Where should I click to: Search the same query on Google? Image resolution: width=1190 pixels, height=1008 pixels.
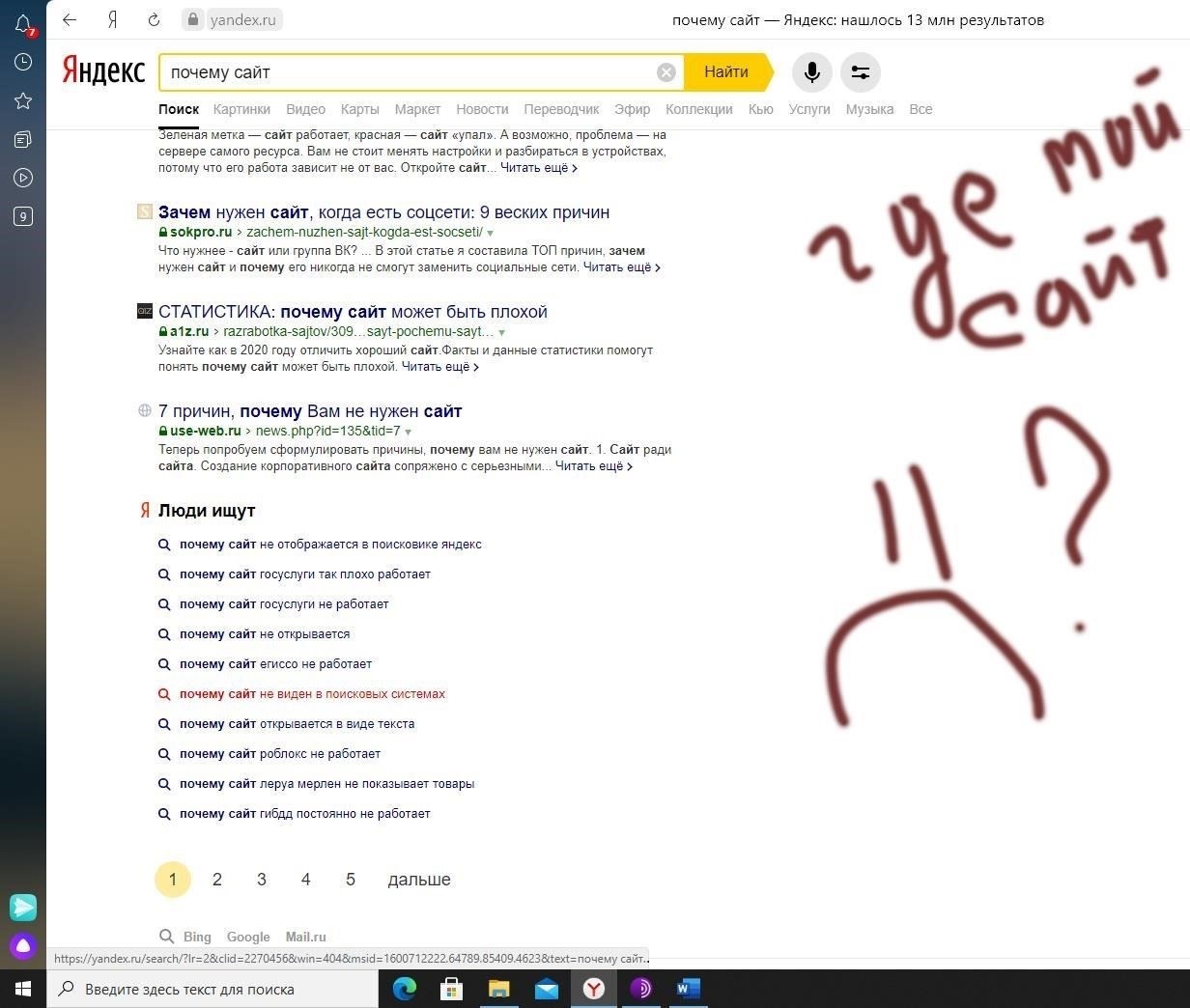pos(248,937)
